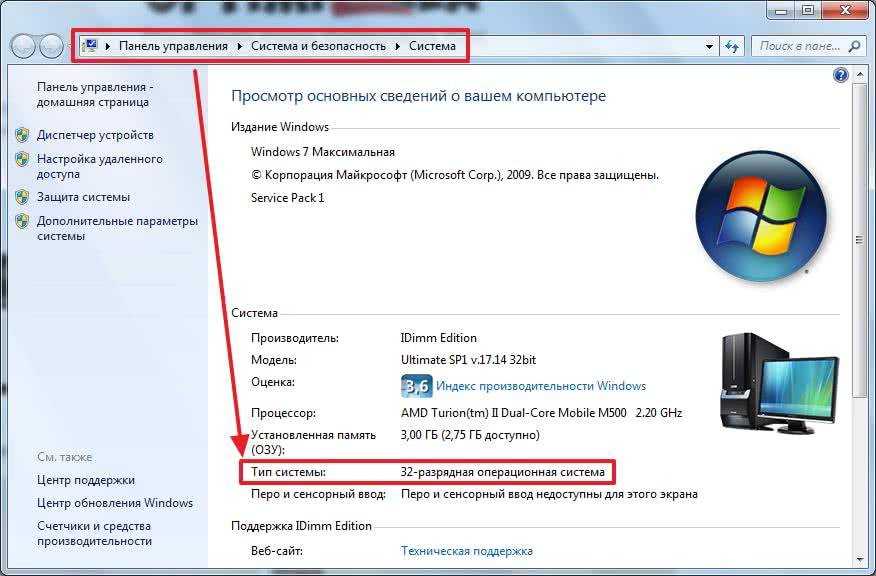Click 32-разрядная операционная система value
The height and width of the screenshot is (576, 876).
point(502,472)
